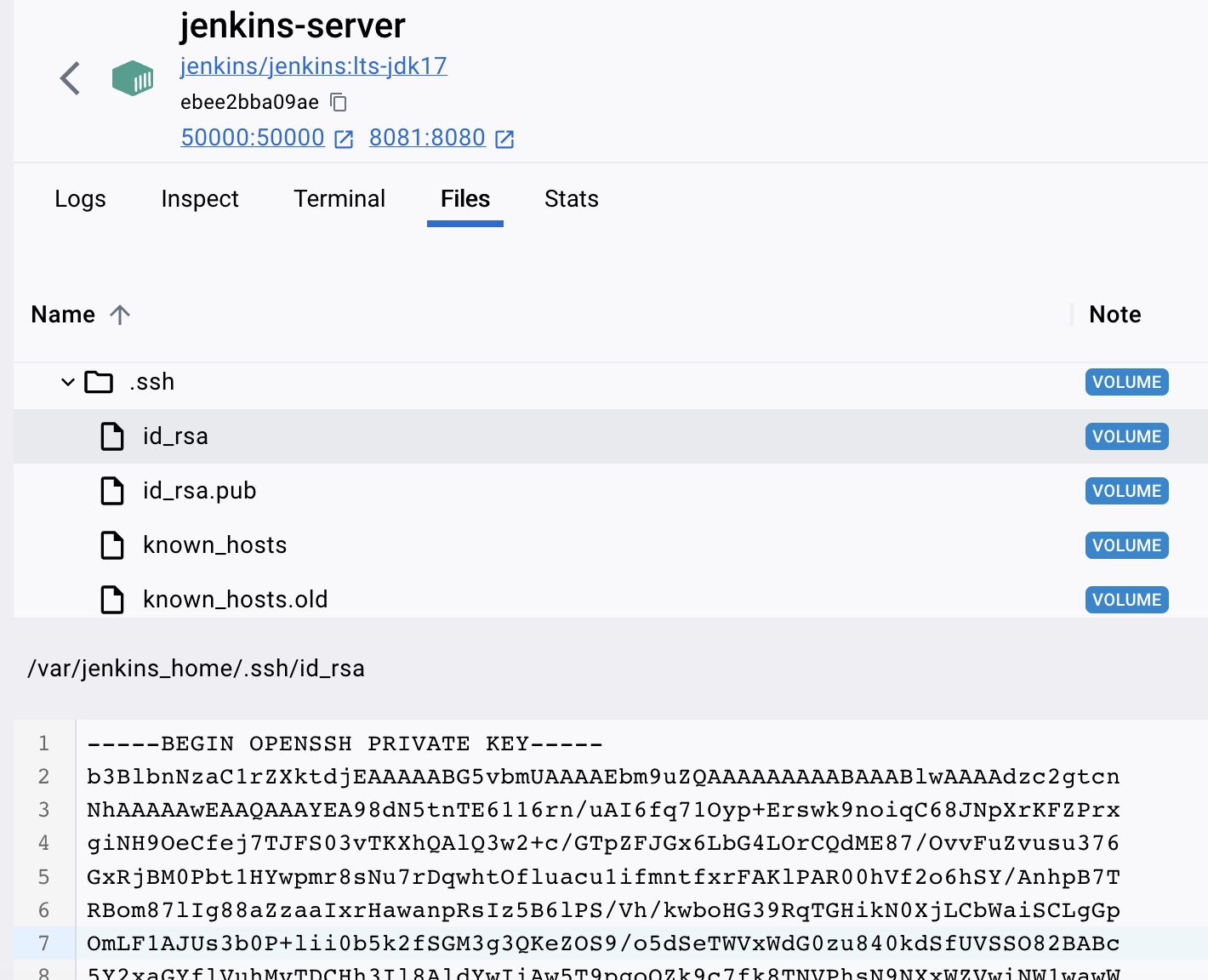1208x980 pixels.
Task: Click editor line starting OmLF1AJUs3b0P
Action: (x=603, y=943)
